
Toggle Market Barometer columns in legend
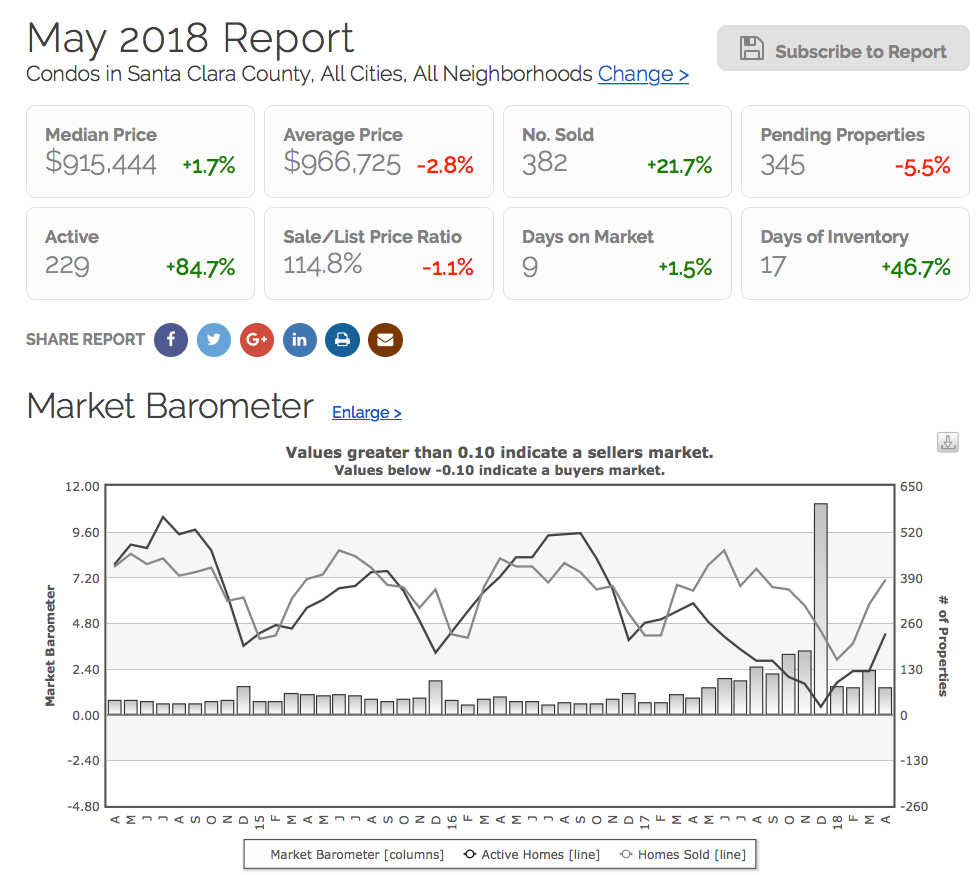(349, 855)
